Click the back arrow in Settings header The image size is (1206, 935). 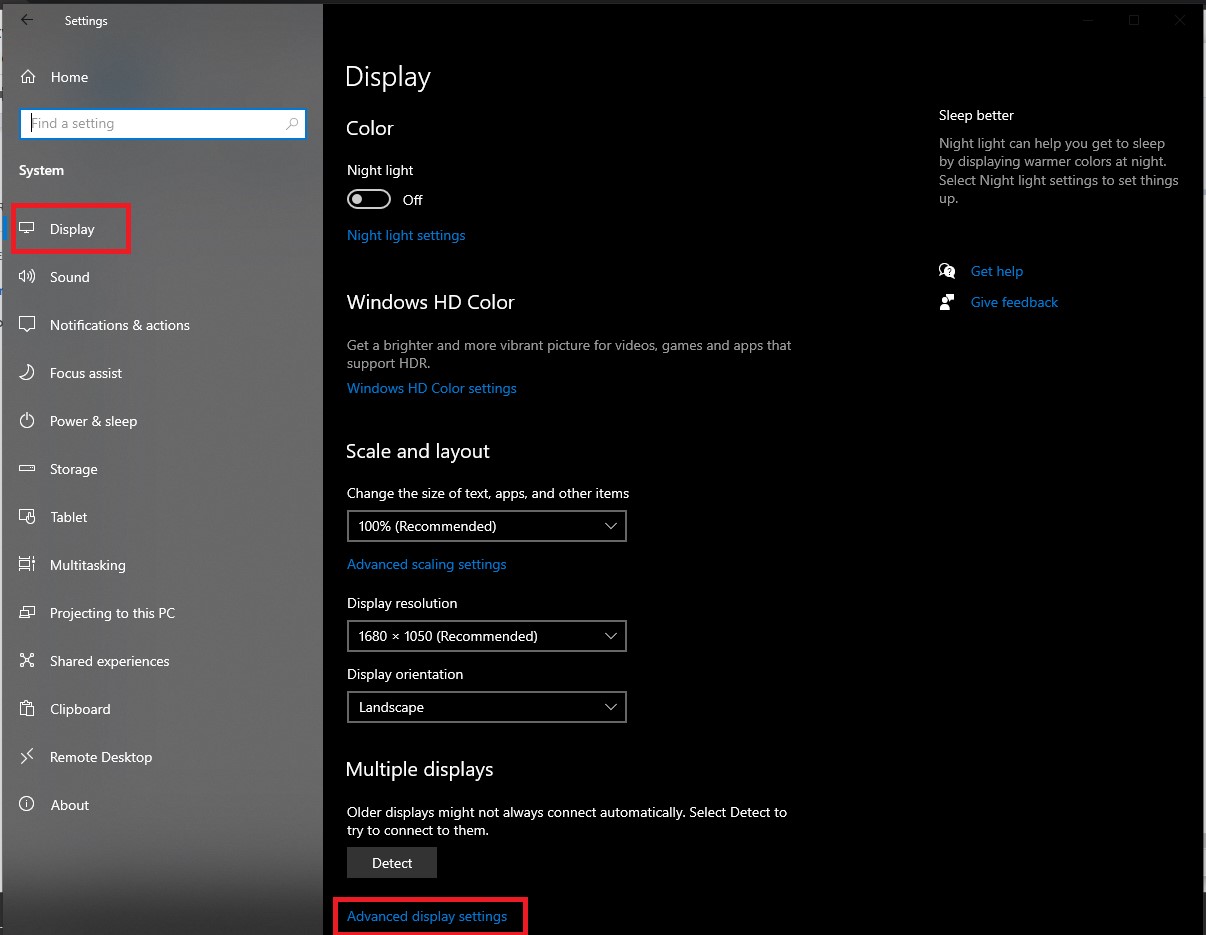(x=27, y=20)
